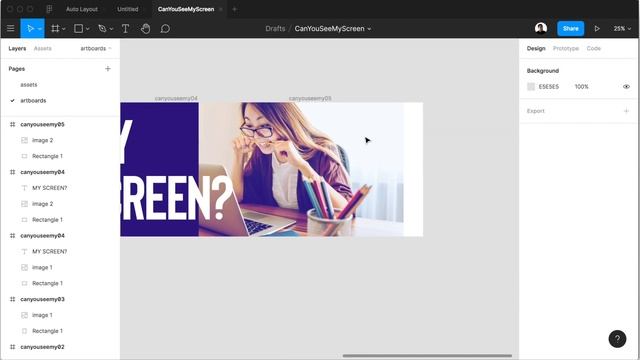This screenshot has height=360, width=640.
Task: Select the Hand tool
Action: click(145, 29)
